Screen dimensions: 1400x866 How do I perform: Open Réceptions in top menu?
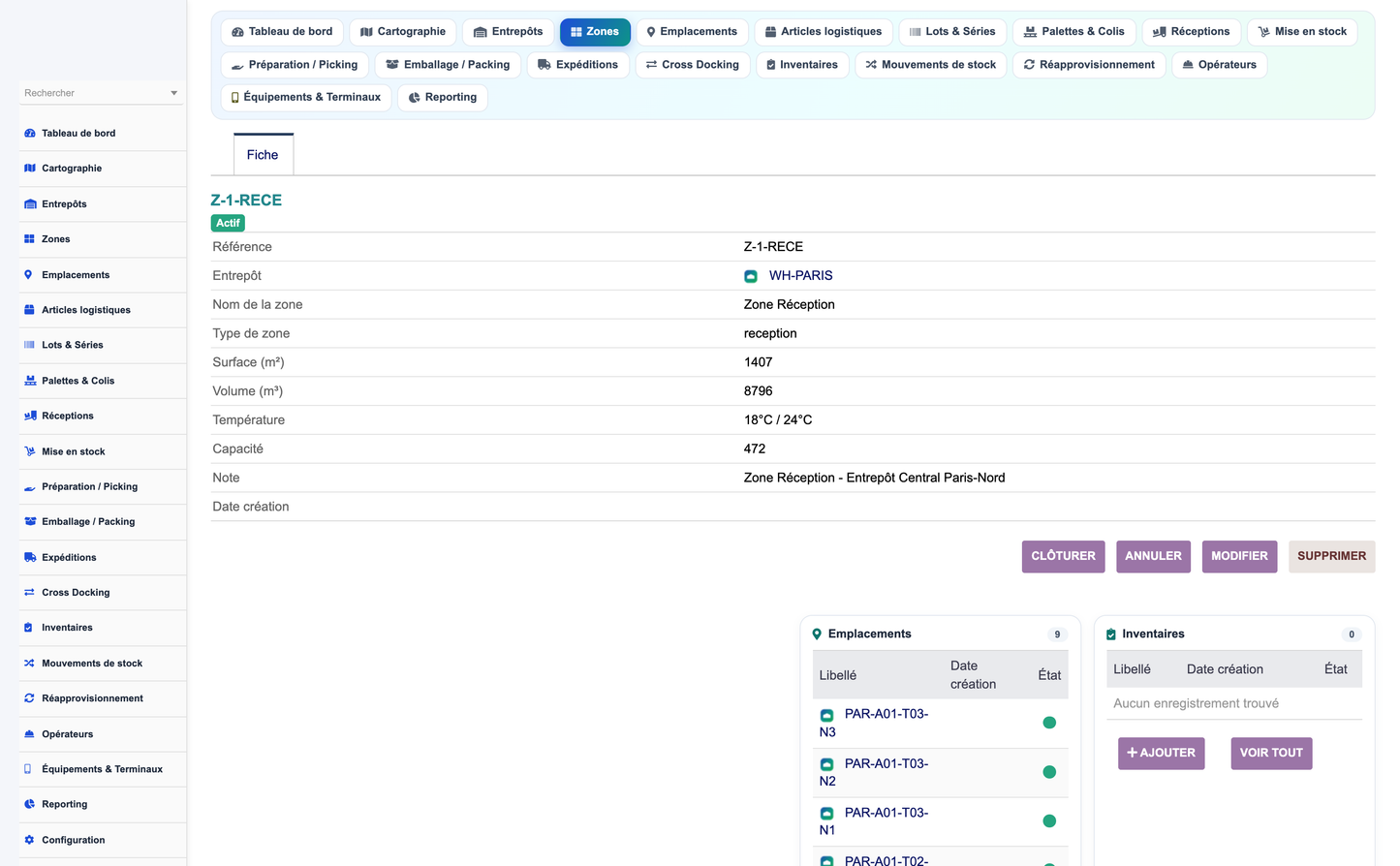coord(1192,32)
